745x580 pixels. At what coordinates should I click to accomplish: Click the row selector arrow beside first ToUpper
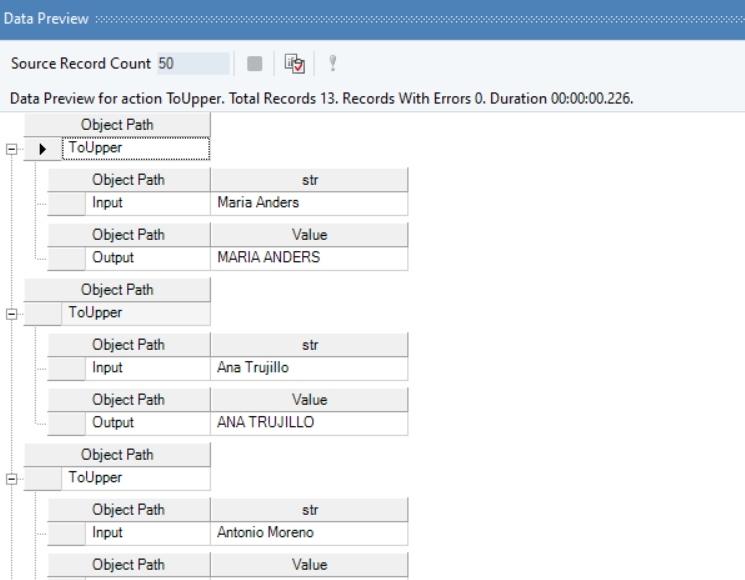coord(43,149)
